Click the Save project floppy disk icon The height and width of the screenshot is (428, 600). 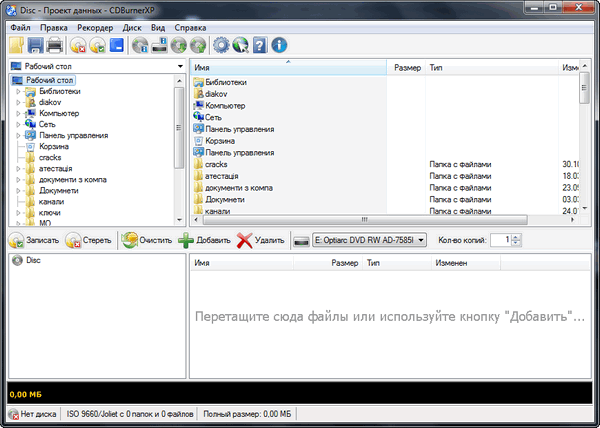36,45
